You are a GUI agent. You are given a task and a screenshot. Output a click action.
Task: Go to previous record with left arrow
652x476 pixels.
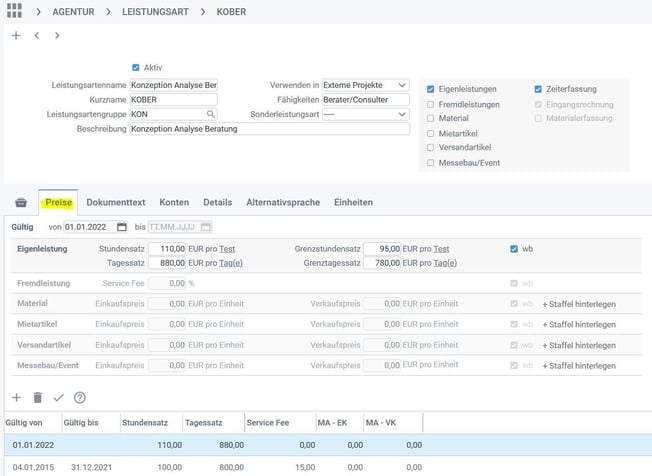click(x=36, y=36)
